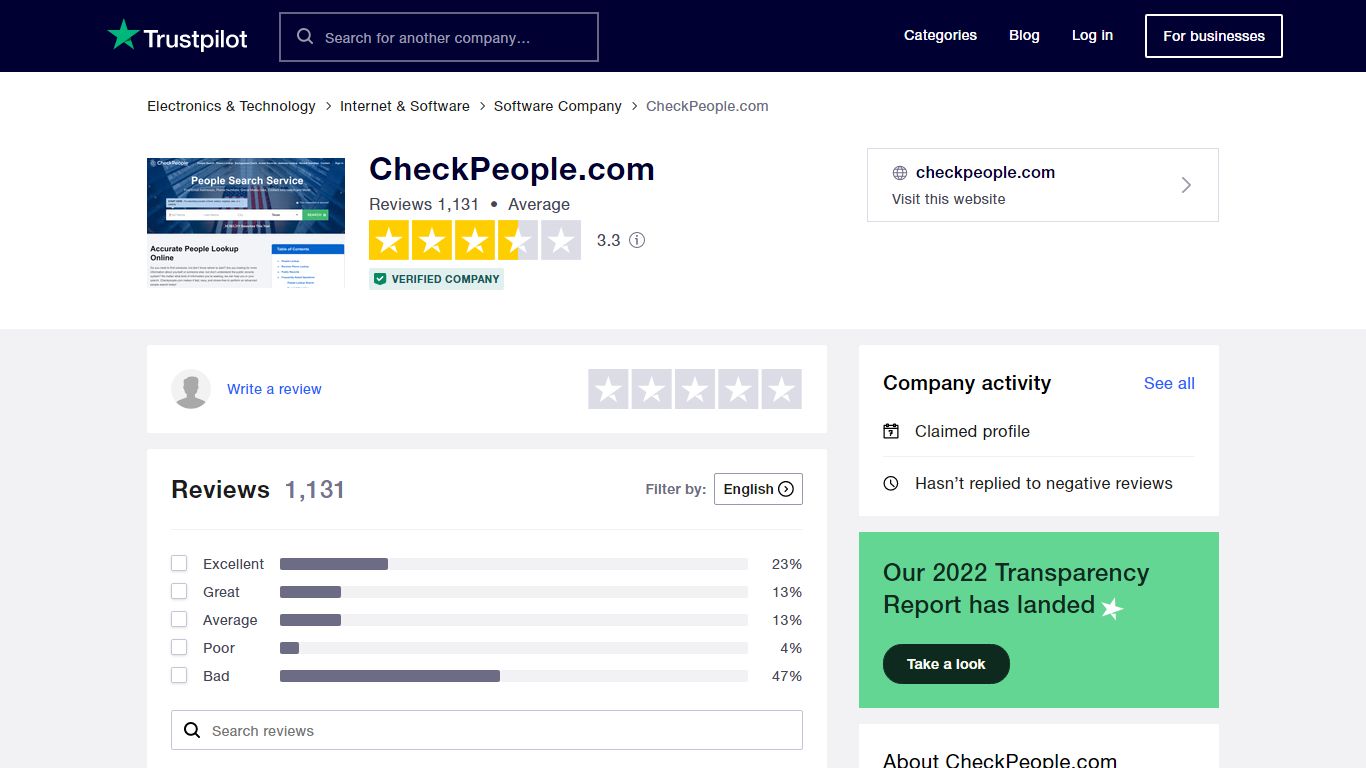This screenshot has width=1366, height=768.
Task: Click the CheckPeople.com page heading
Action: [x=512, y=169]
